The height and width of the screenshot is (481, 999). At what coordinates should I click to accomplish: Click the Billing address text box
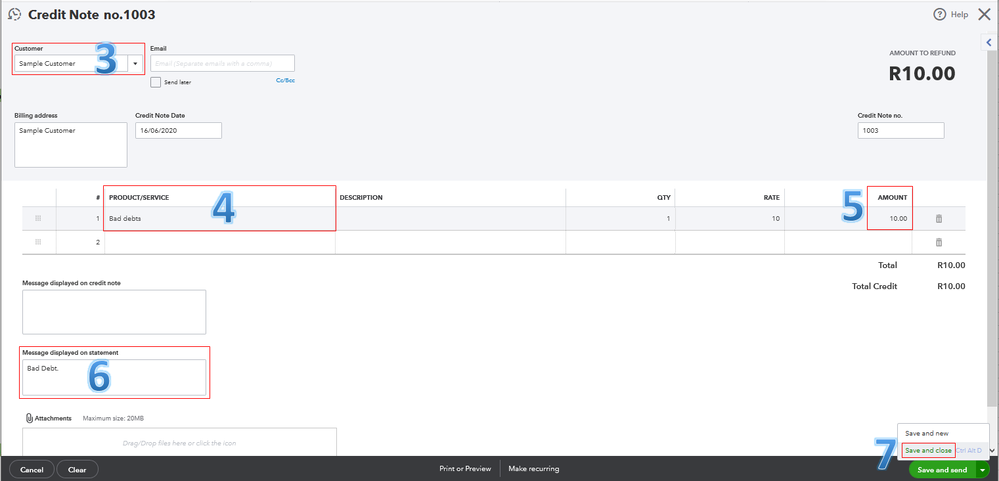pos(71,145)
